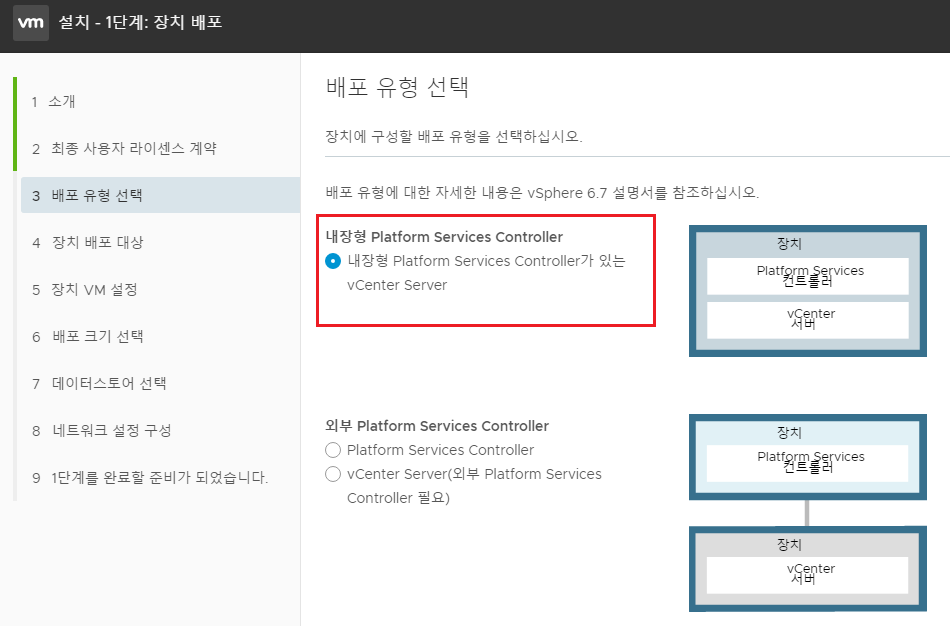Click the 외부 Platform Services Controller heading
950x626 pixels.
(437, 426)
